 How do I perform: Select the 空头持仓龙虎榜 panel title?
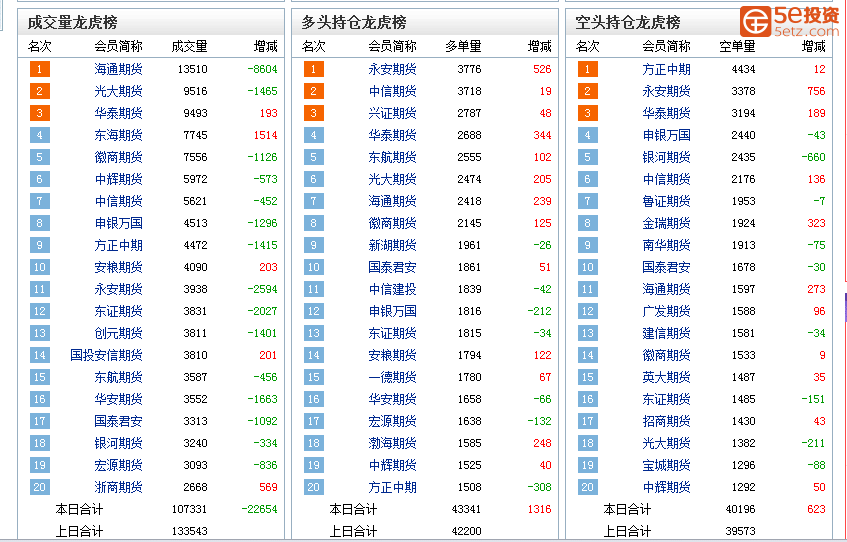pos(628,23)
